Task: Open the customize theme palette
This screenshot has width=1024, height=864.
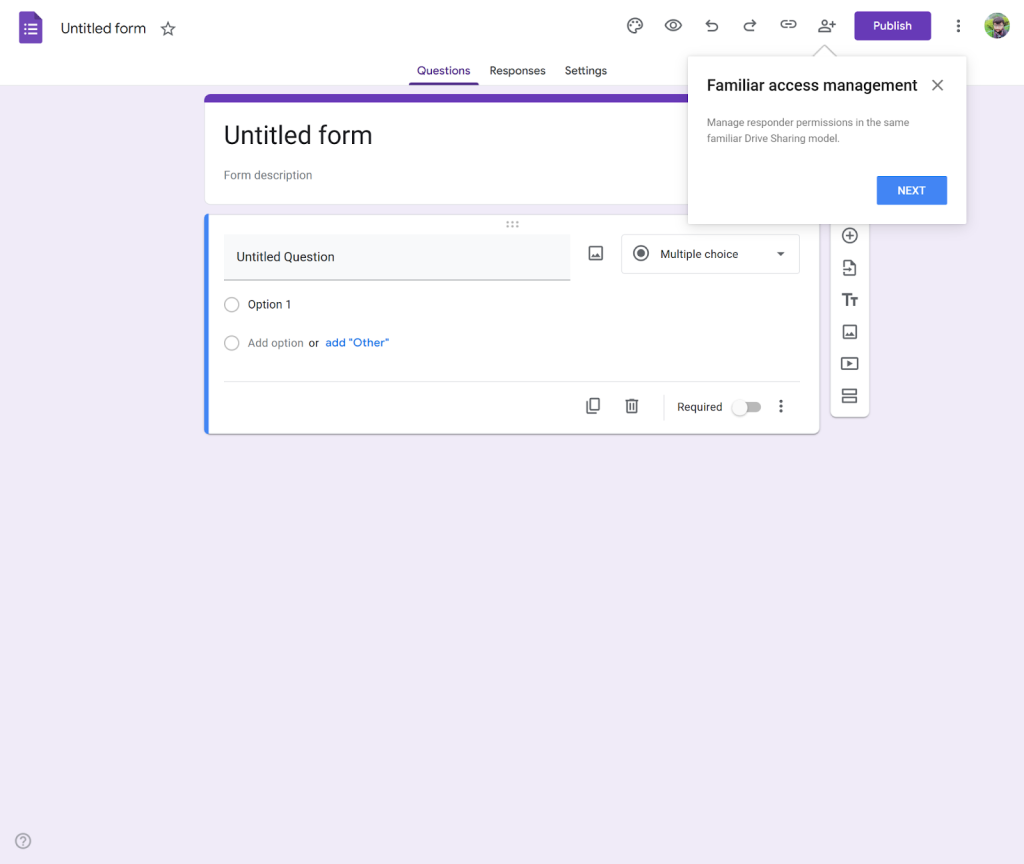Action: point(634,26)
